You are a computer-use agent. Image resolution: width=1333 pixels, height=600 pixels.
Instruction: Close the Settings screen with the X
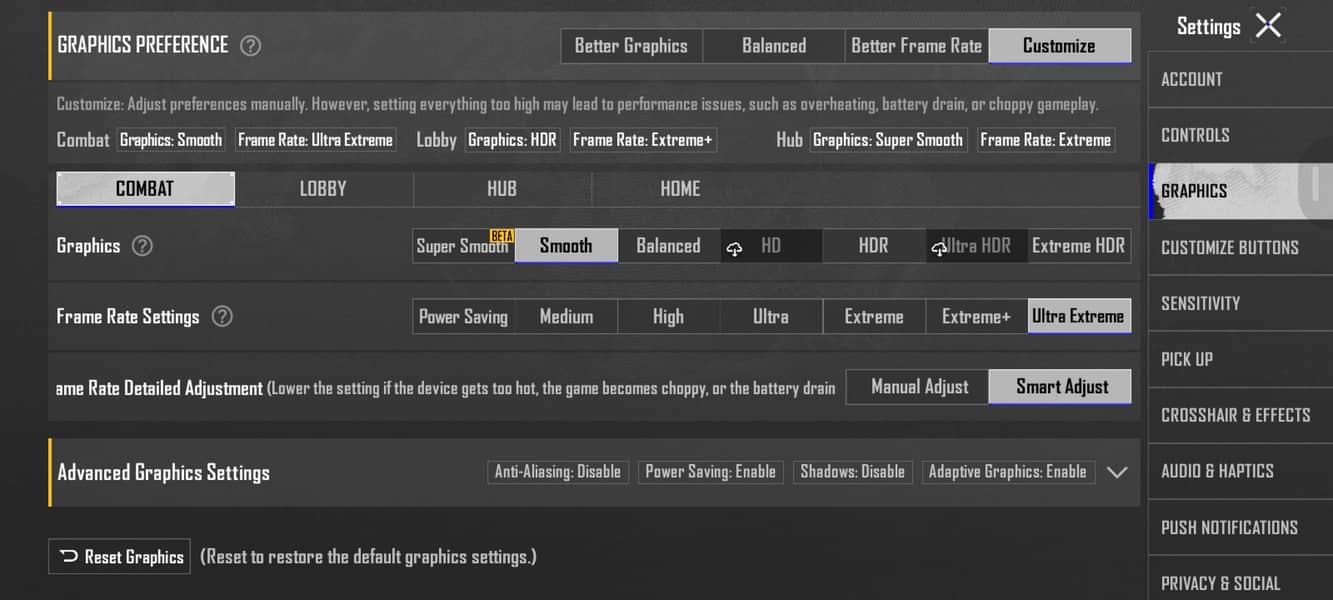click(1268, 26)
